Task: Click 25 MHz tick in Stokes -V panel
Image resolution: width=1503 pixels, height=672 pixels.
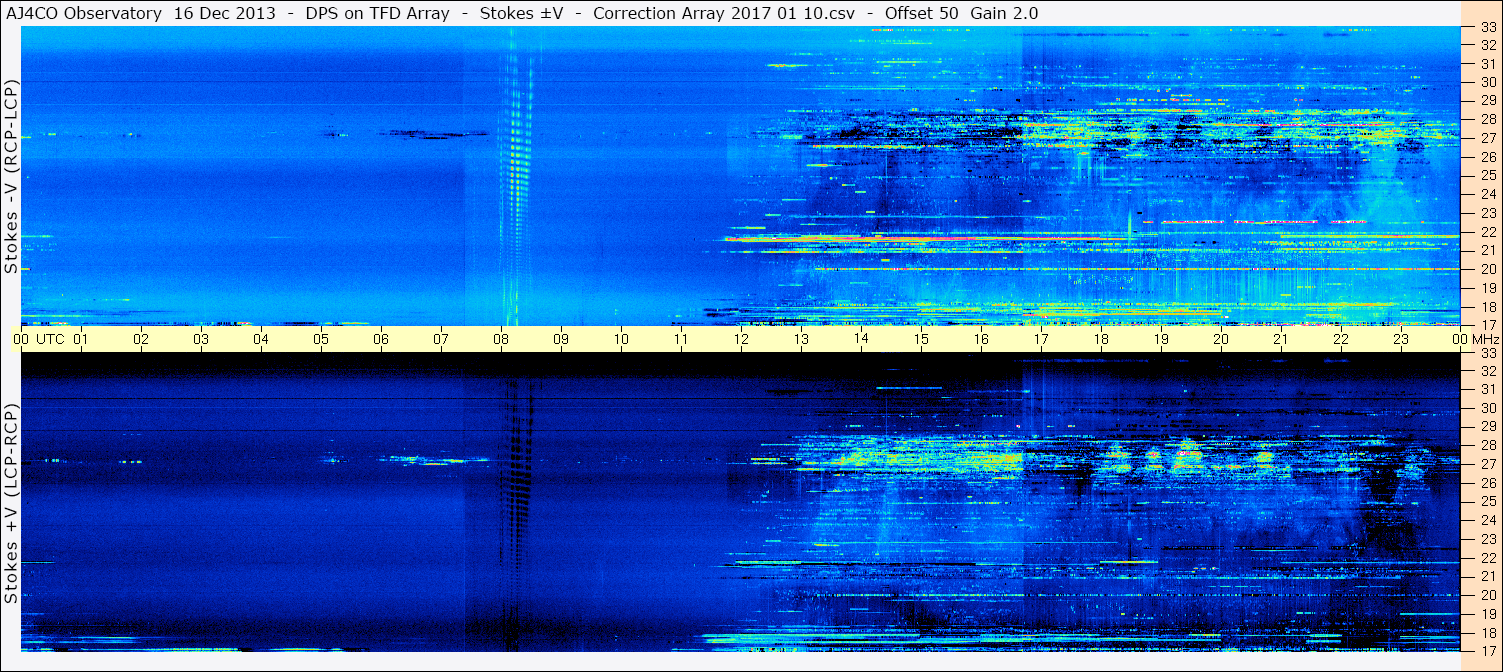Action: coord(1488,176)
